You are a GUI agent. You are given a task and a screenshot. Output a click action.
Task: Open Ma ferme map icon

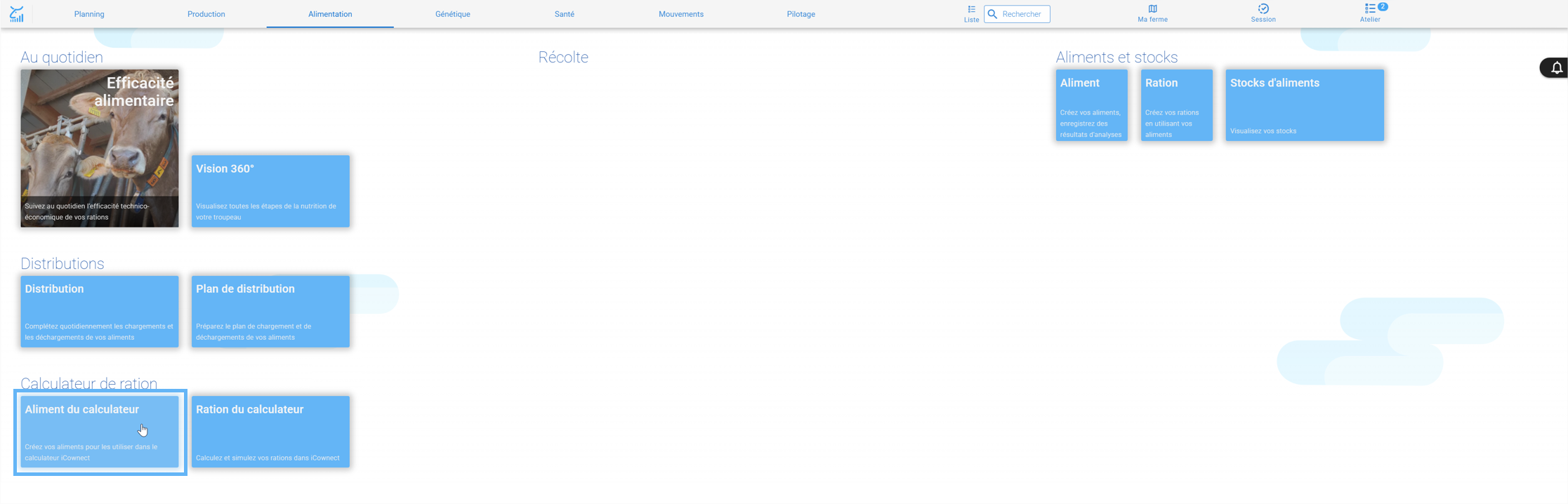pyautogui.click(x=1152, y=9)
